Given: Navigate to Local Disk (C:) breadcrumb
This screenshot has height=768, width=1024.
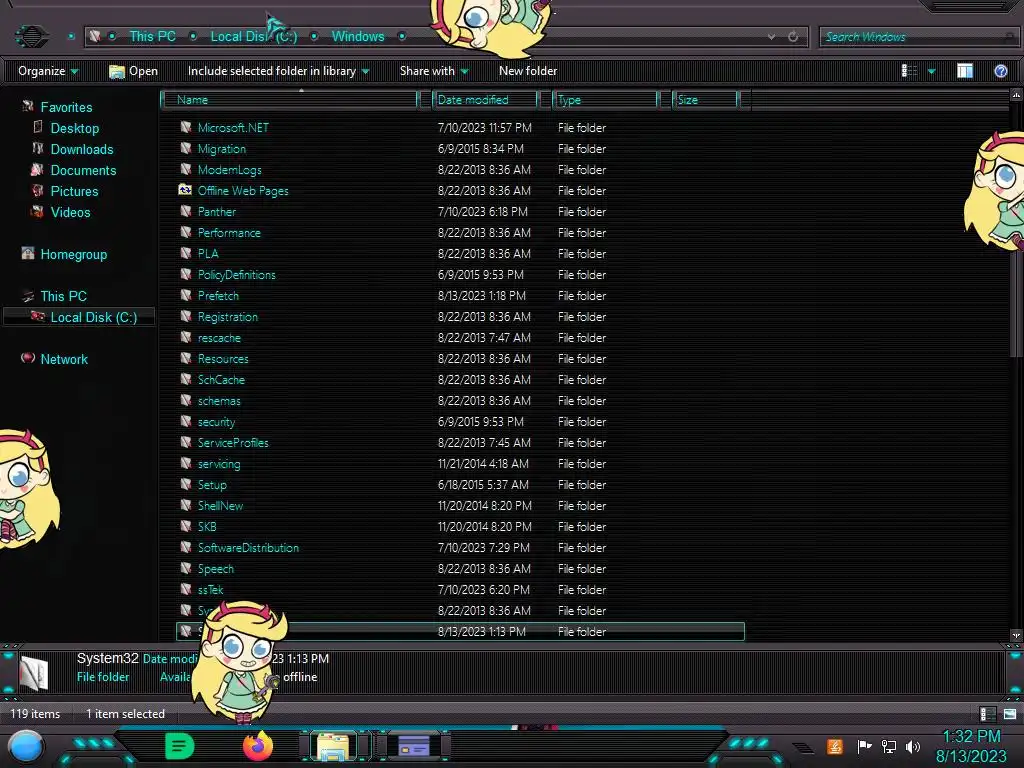Looking at the screenshot, I should pos(253,37).
